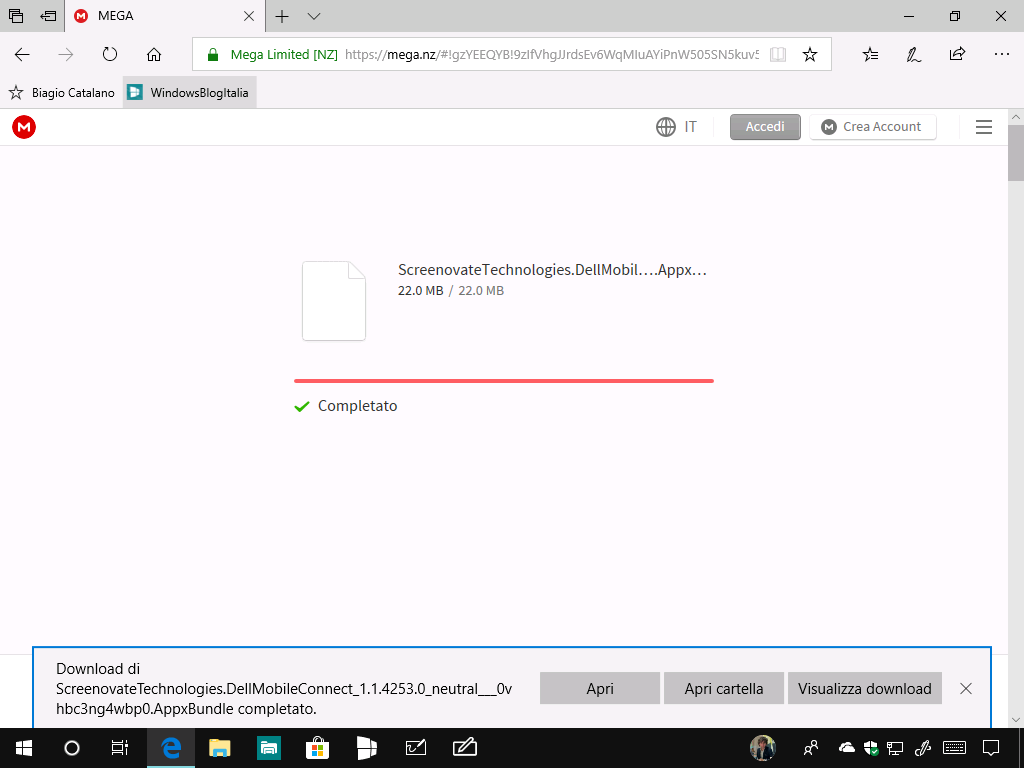
Task: Set these tabs aside
Action: [48, 16]
